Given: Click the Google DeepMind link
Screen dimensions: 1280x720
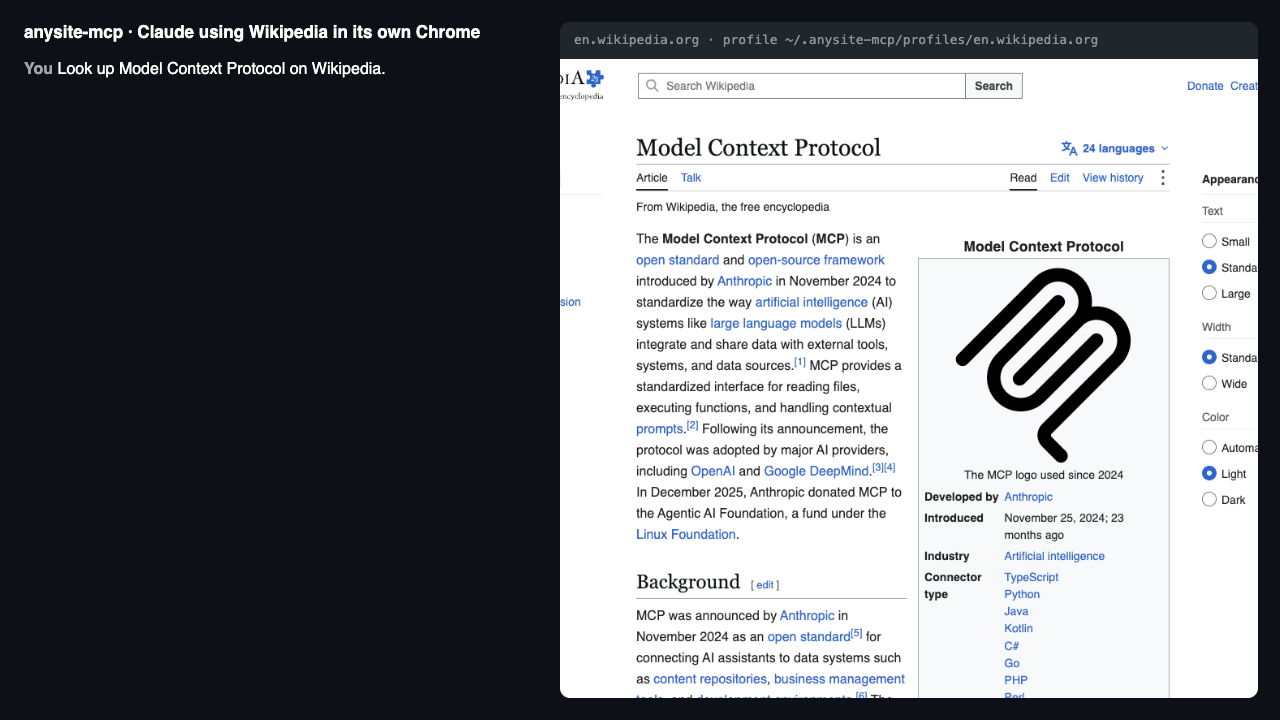Looking at the screenshot, I should (x=816, y=471).
